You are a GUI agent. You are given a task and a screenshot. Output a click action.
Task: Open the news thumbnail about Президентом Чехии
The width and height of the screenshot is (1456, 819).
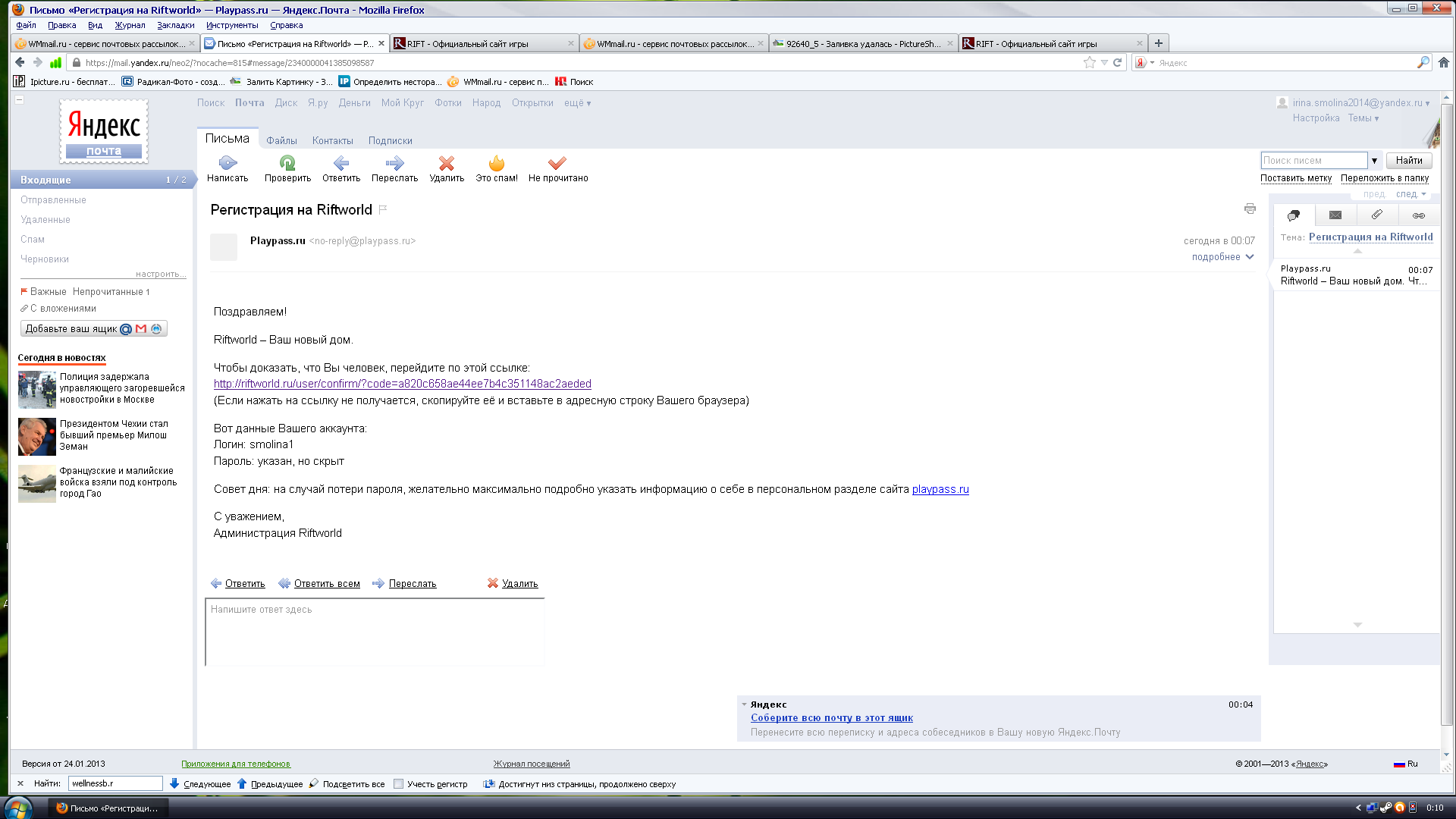[x=37, y=436]
